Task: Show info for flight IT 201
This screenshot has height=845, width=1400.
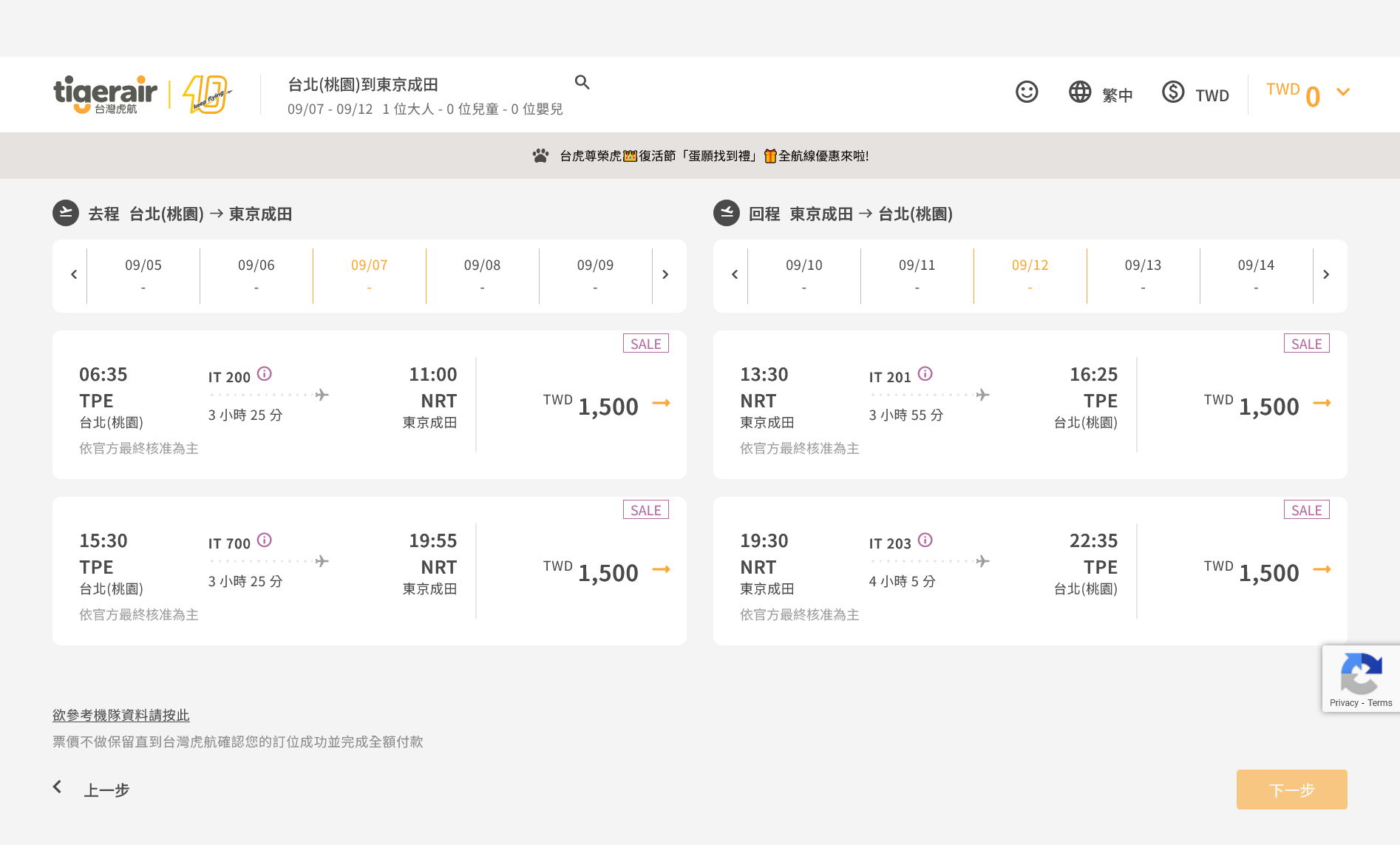Action: coord(925,374)
